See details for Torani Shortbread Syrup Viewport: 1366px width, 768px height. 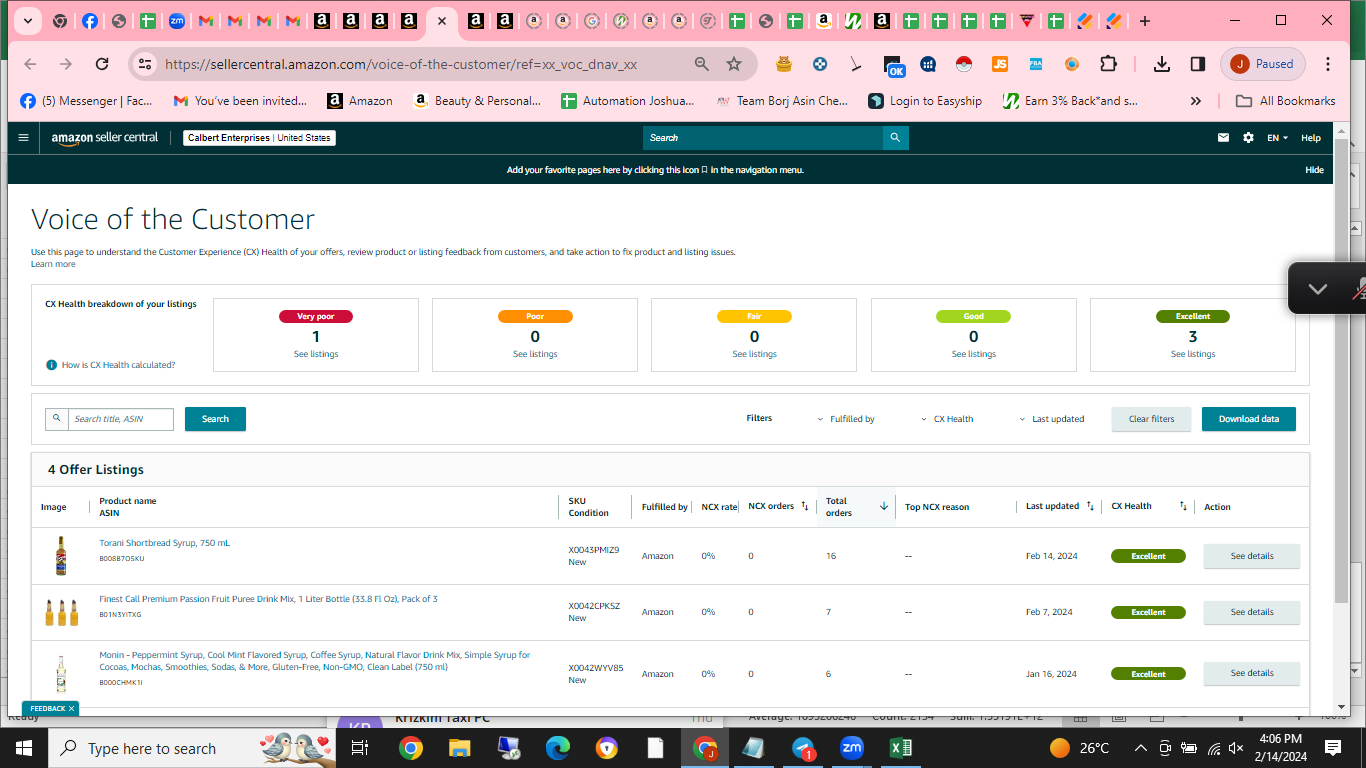(x=1252, y=556)
